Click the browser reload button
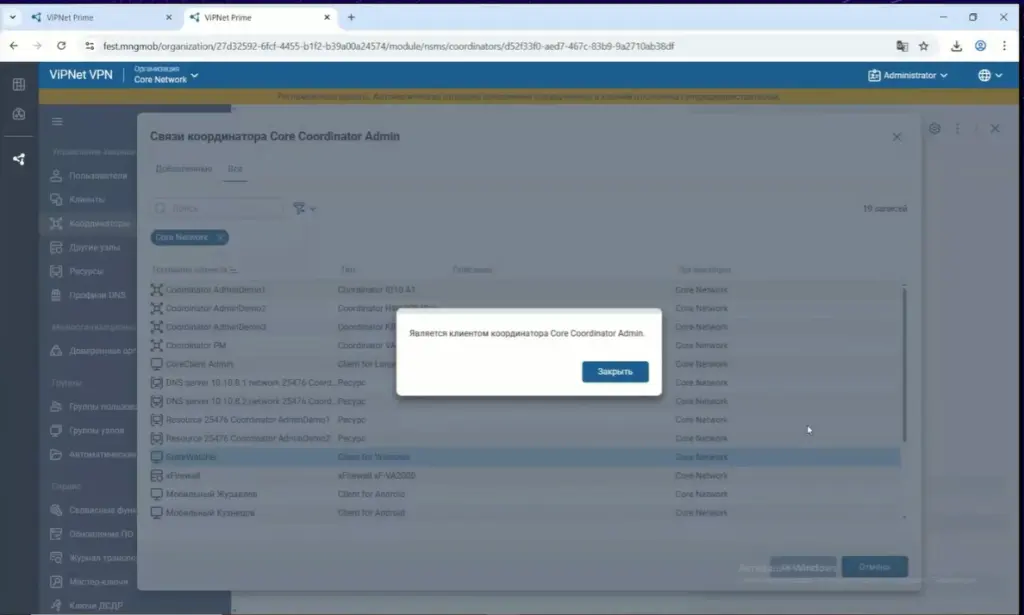Screen dimensions: 1024x615 pyautogui.click(x=61, y=46)
